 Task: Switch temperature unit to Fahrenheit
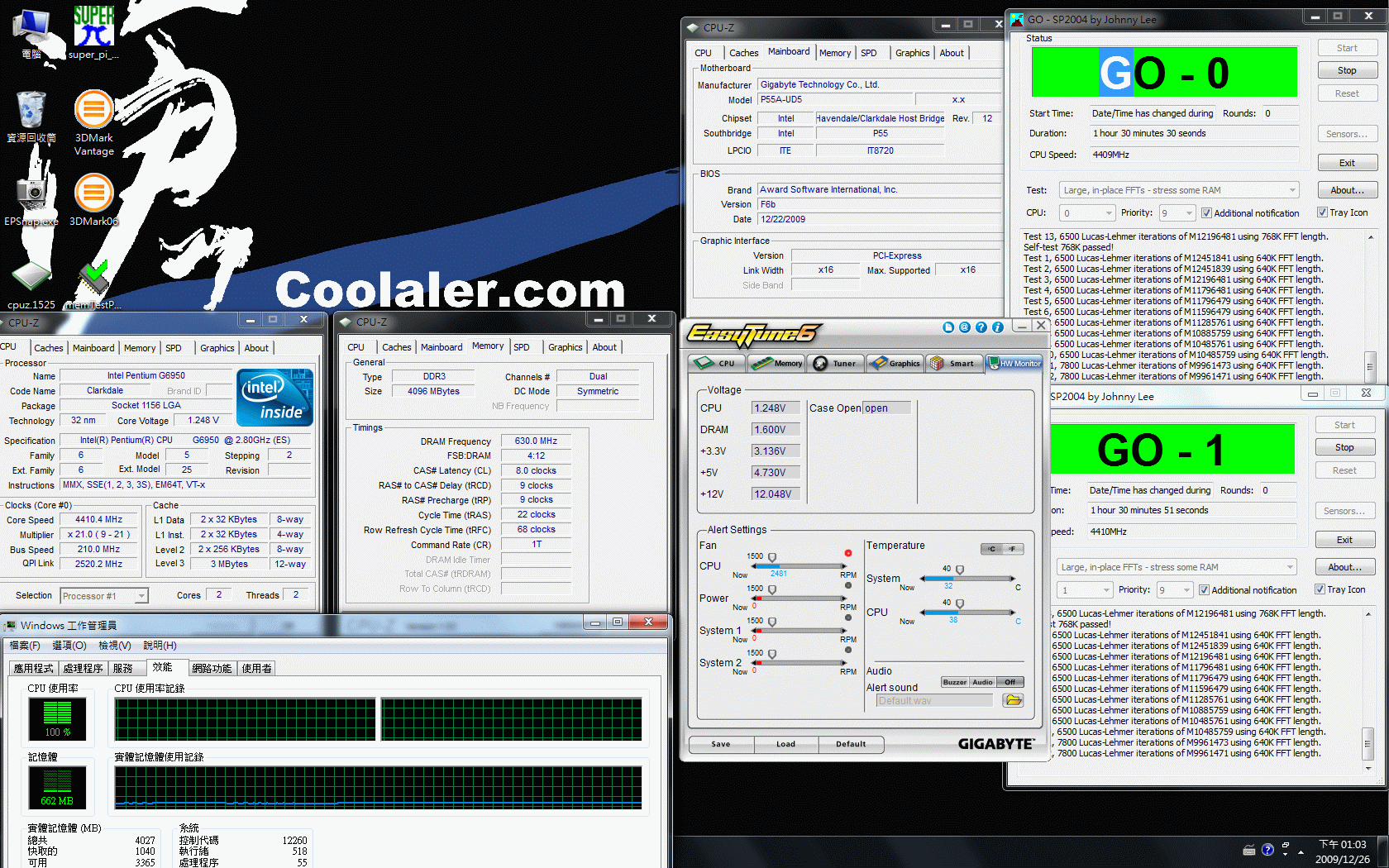pos(1013,549)
